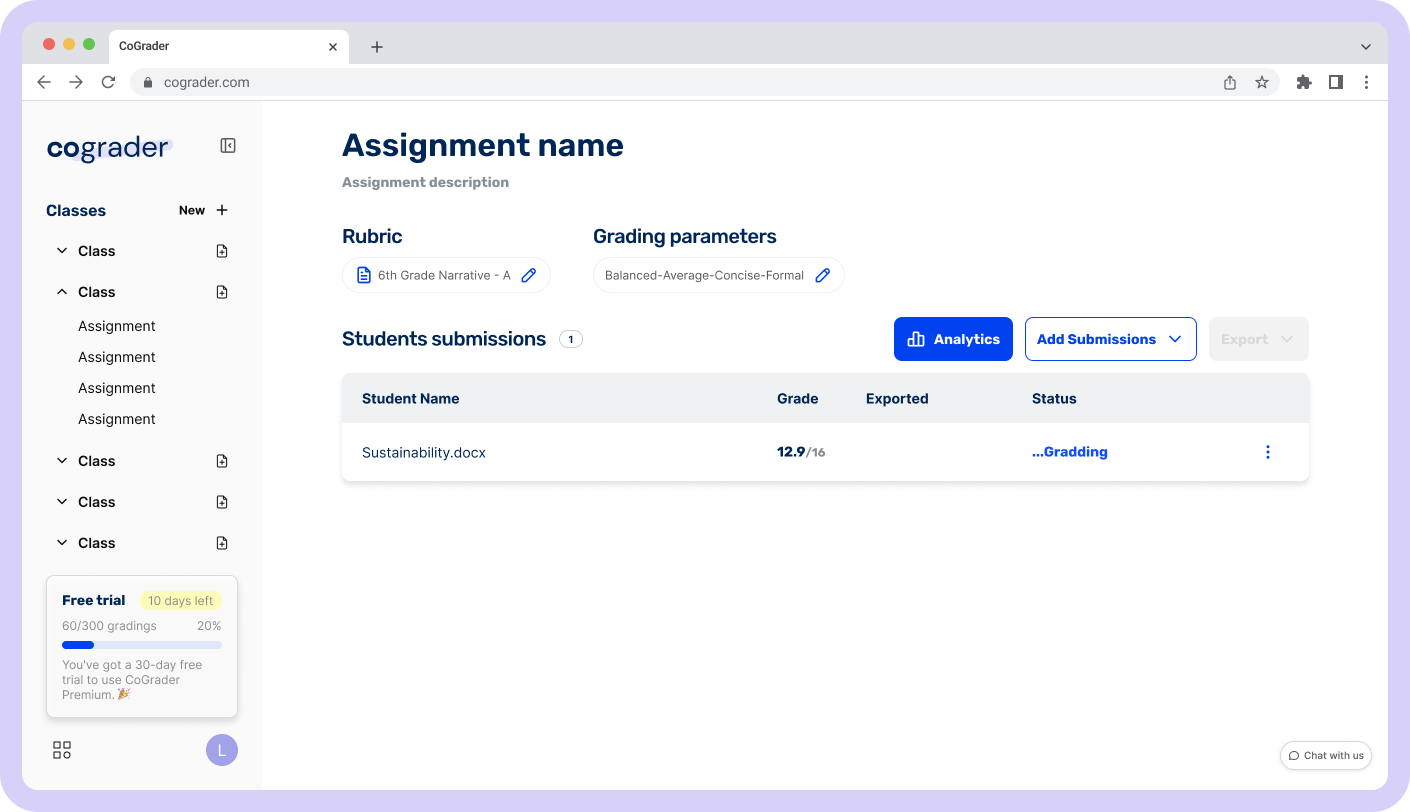Open the Add Submissions dropdown
1410x812 pixels.
coord(1110,339)
